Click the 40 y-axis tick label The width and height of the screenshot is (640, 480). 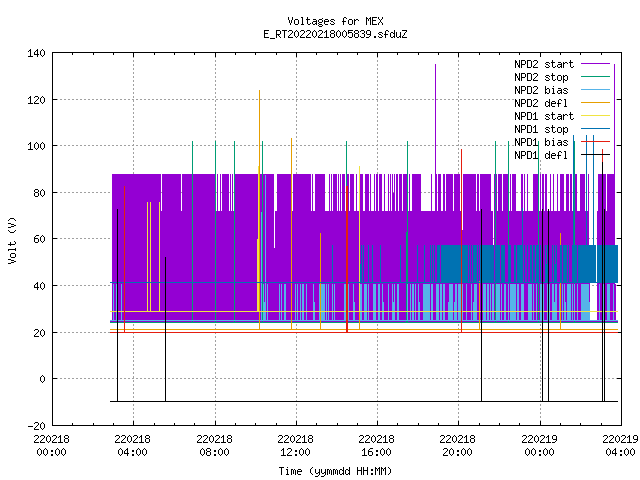point(39,286)
